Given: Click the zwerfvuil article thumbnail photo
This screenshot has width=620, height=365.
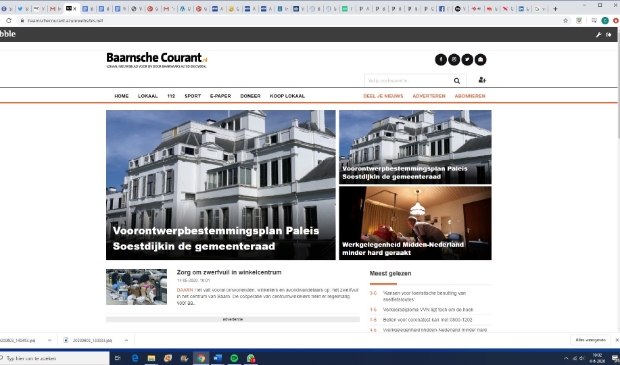Looking at the screenshot, I should [136, 287].
